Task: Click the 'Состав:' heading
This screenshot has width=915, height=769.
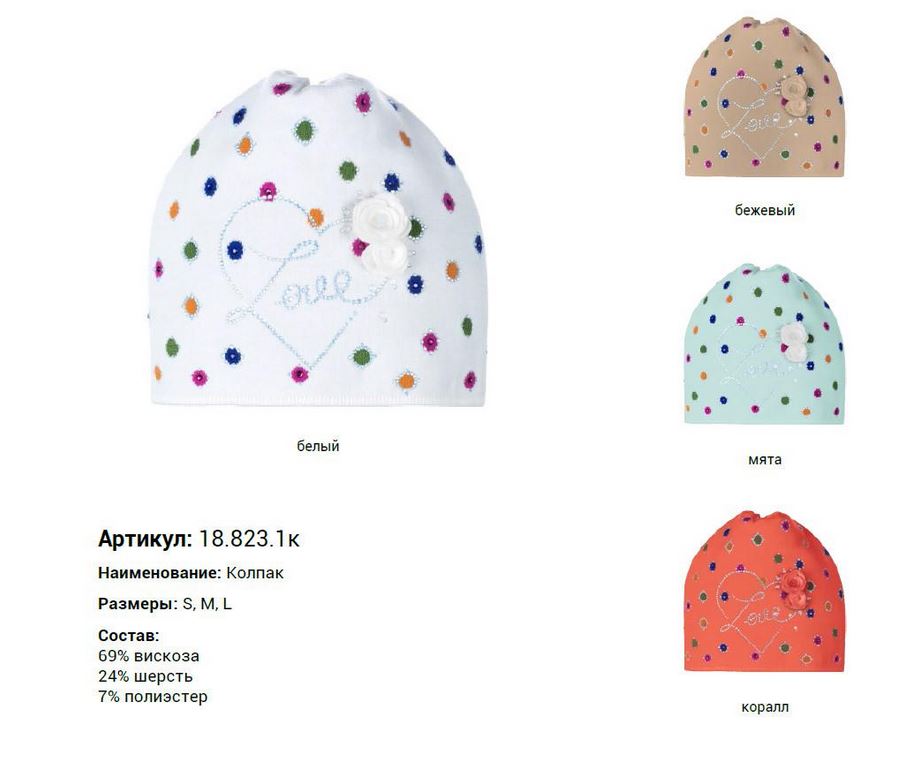Action: (128, 635)
